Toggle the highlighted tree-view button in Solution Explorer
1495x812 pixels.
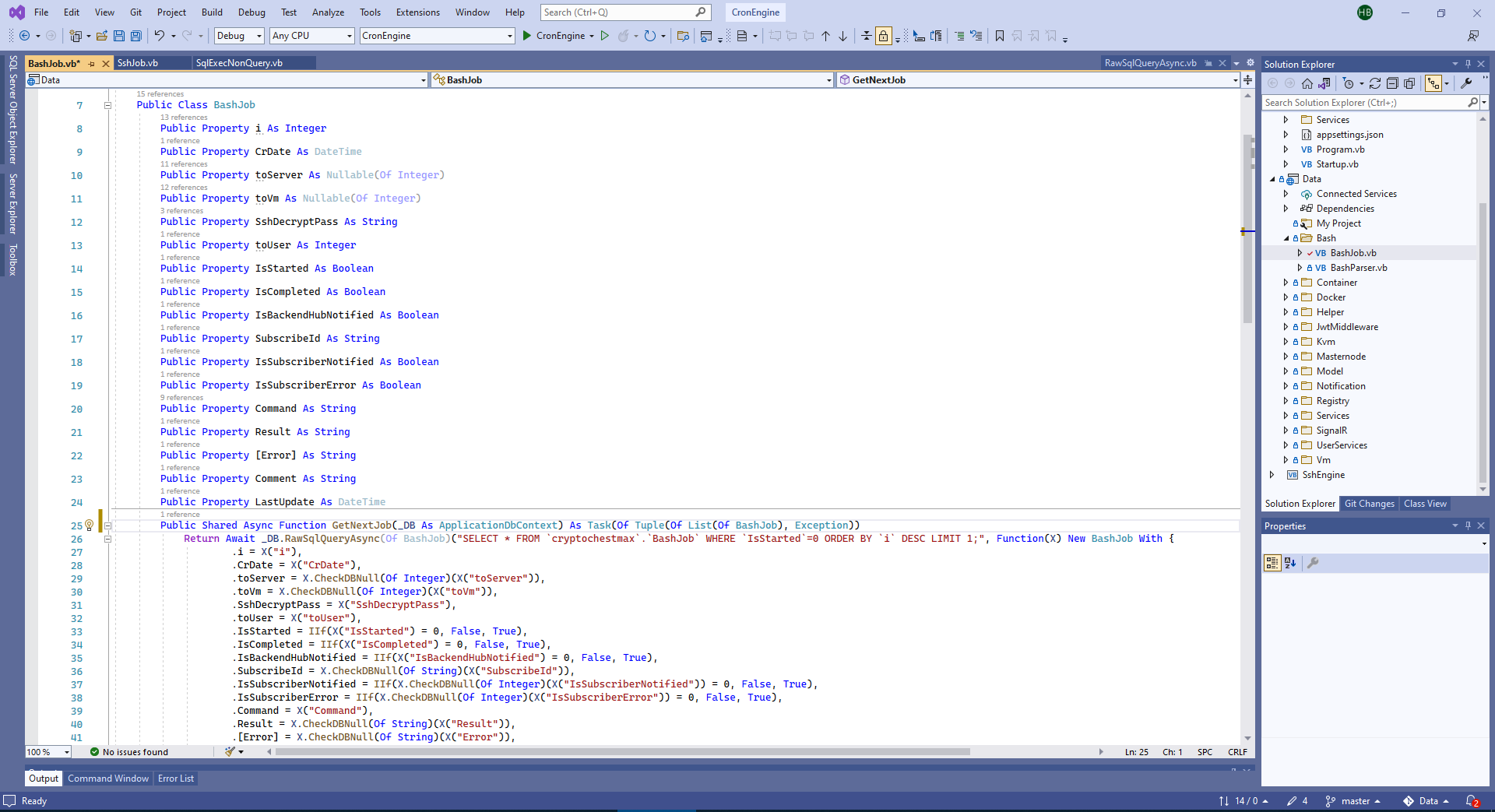1433,83
